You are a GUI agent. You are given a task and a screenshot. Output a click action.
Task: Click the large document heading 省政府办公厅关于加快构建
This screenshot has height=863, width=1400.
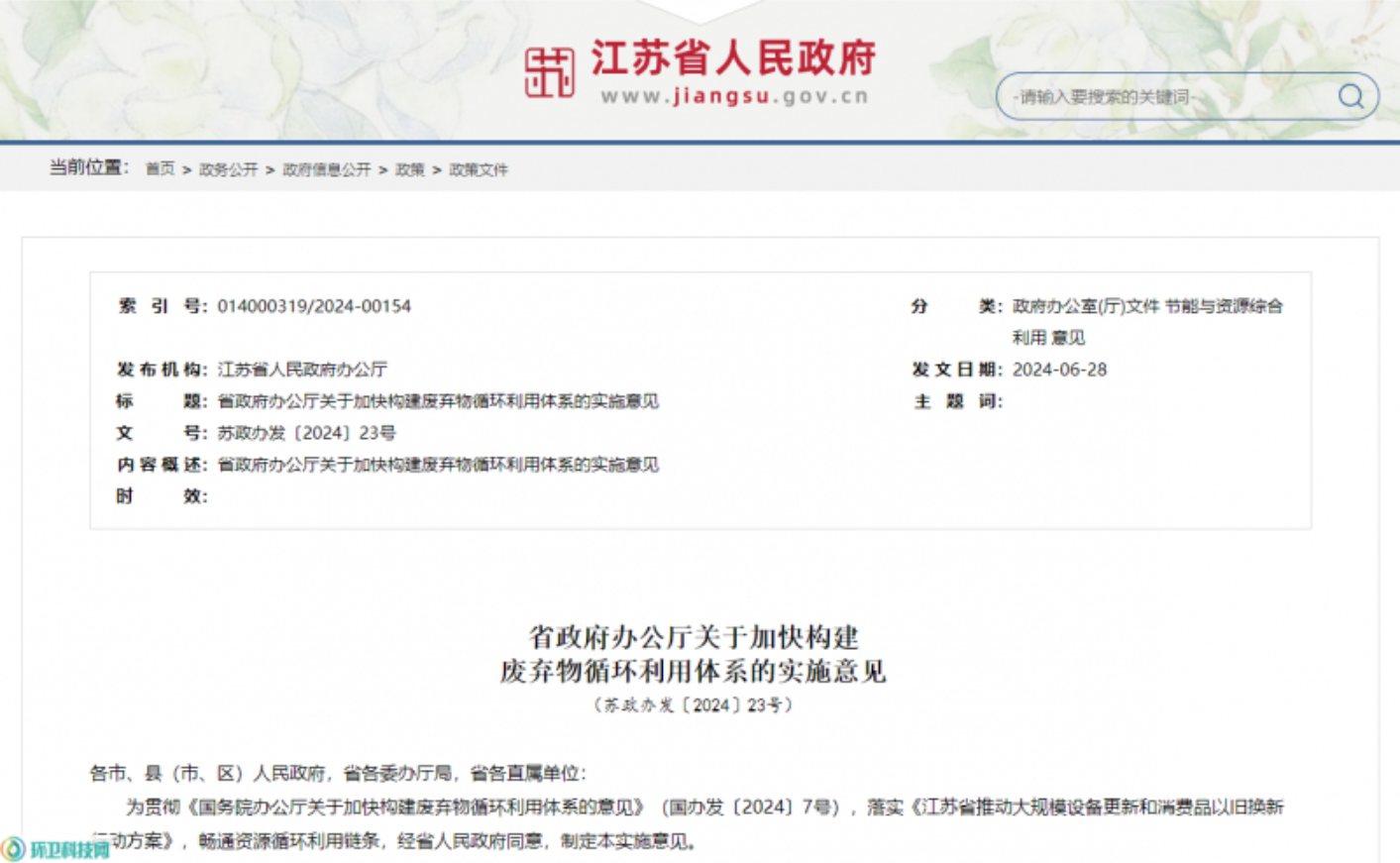tap(693, 636)
